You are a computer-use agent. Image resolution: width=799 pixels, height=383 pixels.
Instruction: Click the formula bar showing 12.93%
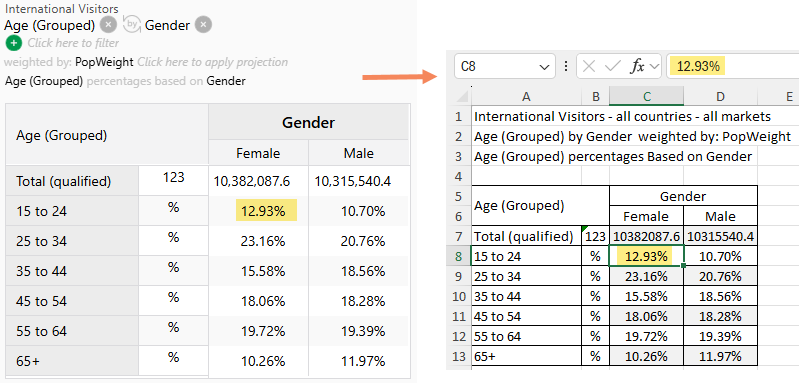[x=733, y=66]
